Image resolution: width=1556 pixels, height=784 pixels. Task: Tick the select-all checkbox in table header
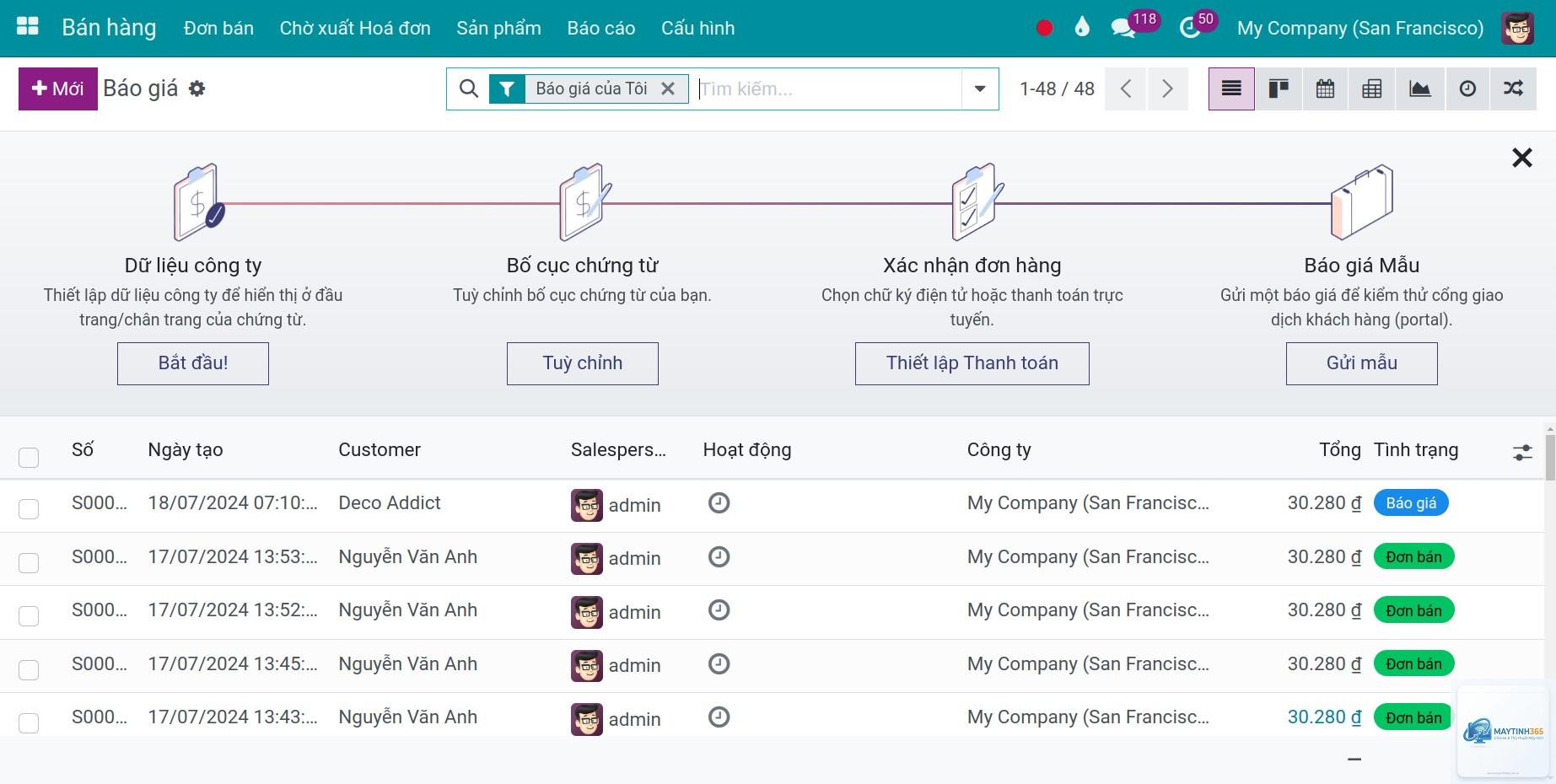[x=29, y=457]
